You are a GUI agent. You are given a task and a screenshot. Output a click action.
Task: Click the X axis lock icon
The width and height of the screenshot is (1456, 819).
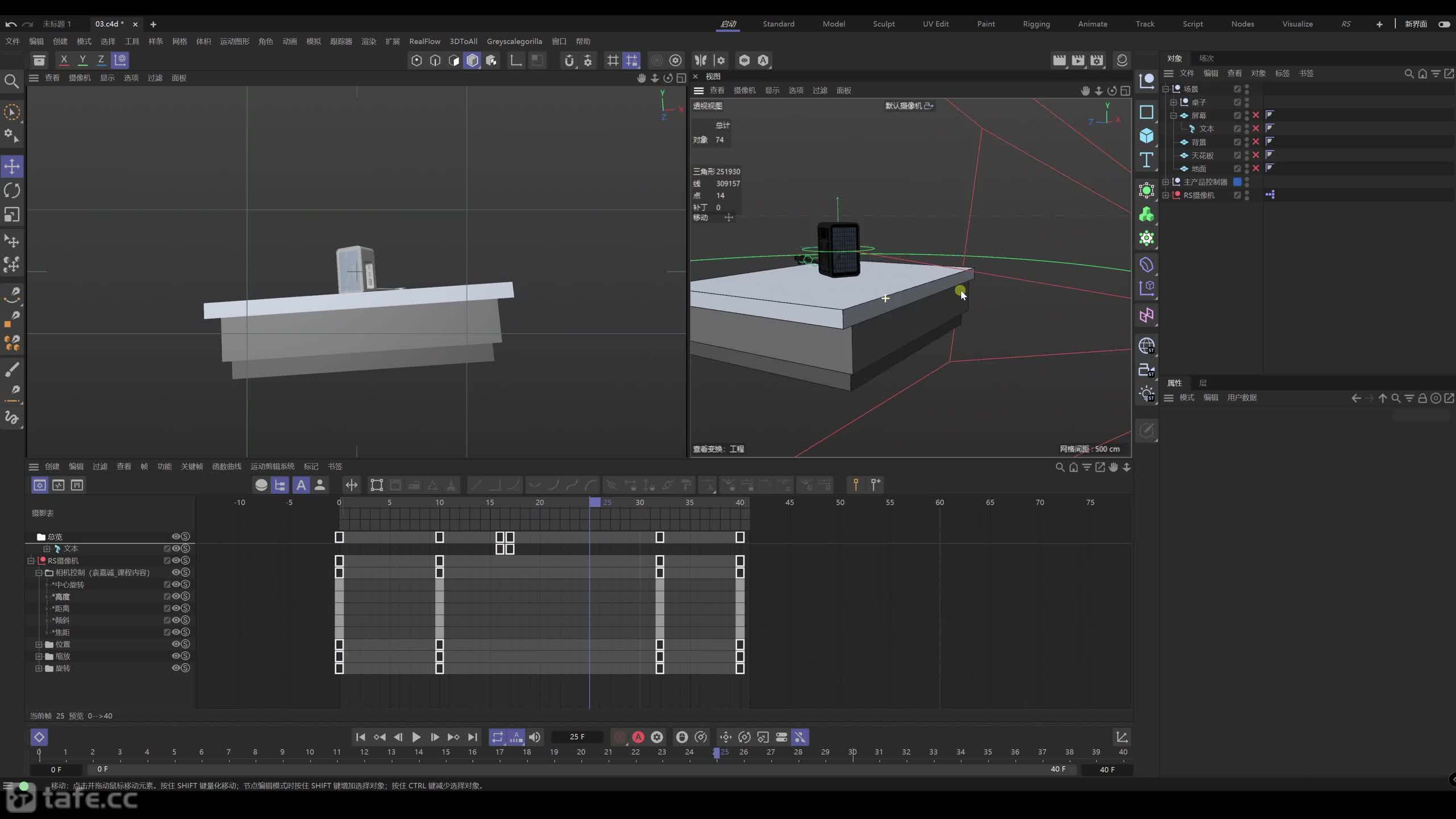coord(64,60)
